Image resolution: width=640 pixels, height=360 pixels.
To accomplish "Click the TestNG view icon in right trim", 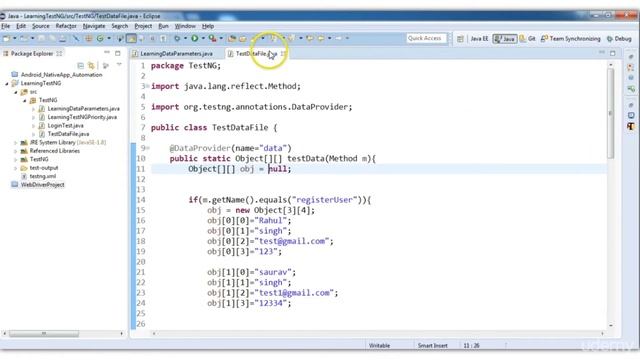I will point(631,127).
